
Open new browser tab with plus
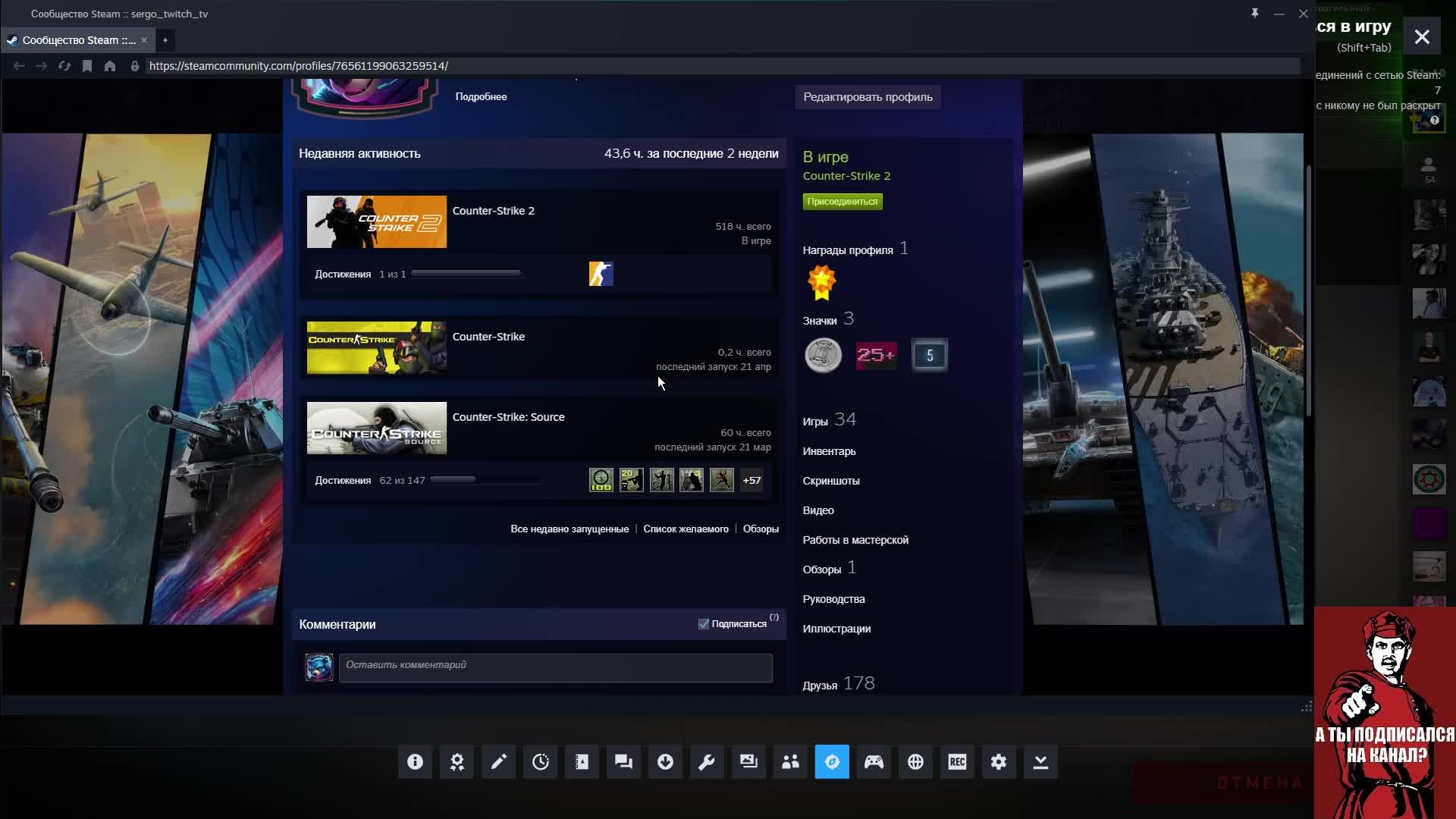165,40
